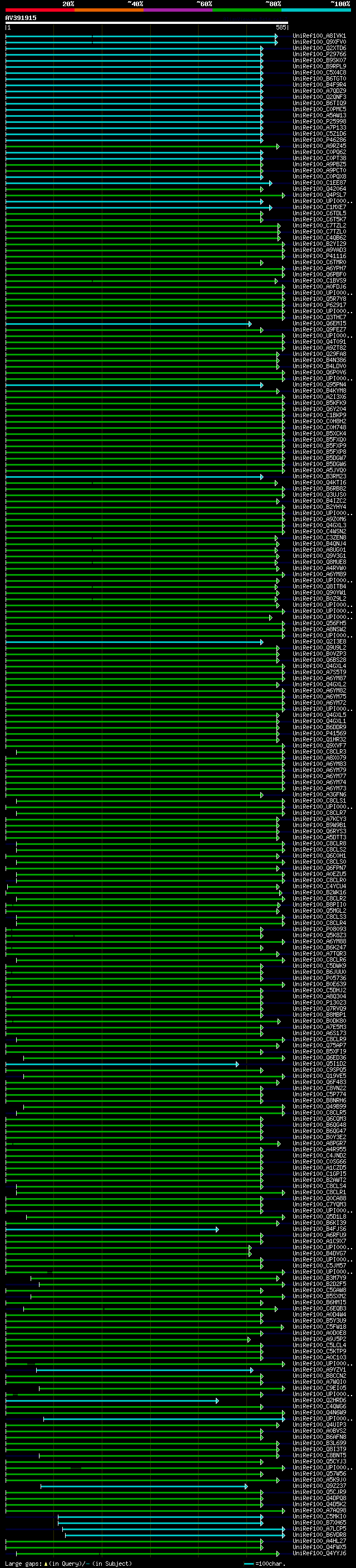
Task: Open hit UniRef100_P29766
Action: (x=319, y=54)
